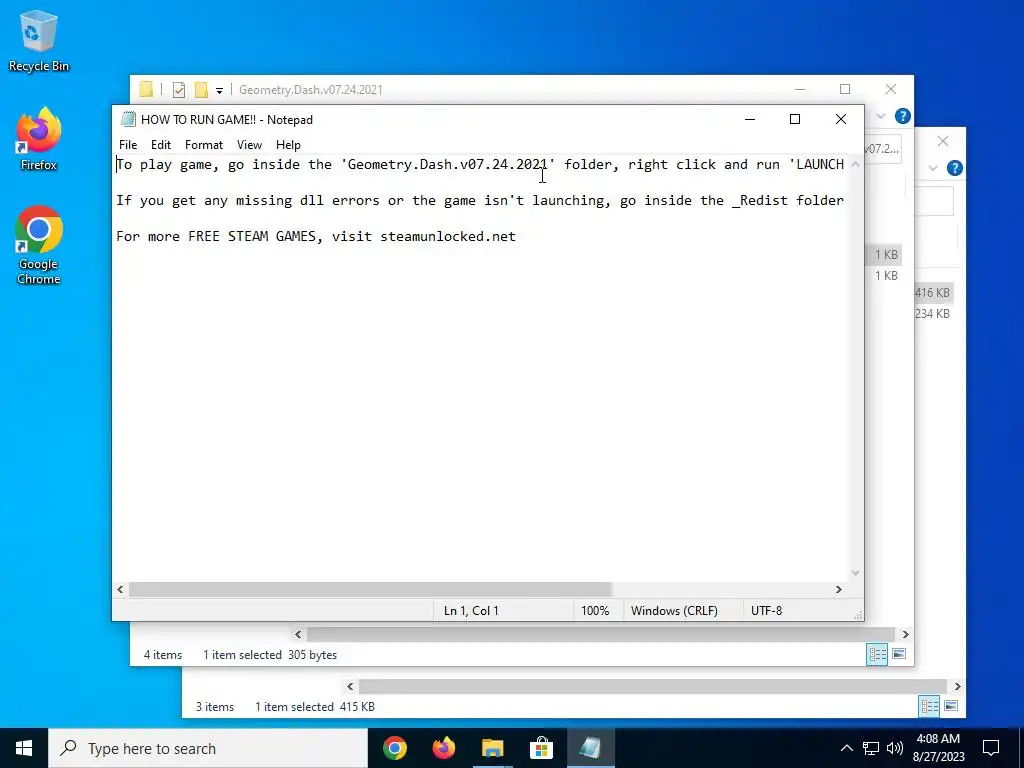Viewport: 1024px width, 768px height.
Task: Collapse ribbon chevron in Geometry.Dash Explorer window
Action: (x=881, y=116)
